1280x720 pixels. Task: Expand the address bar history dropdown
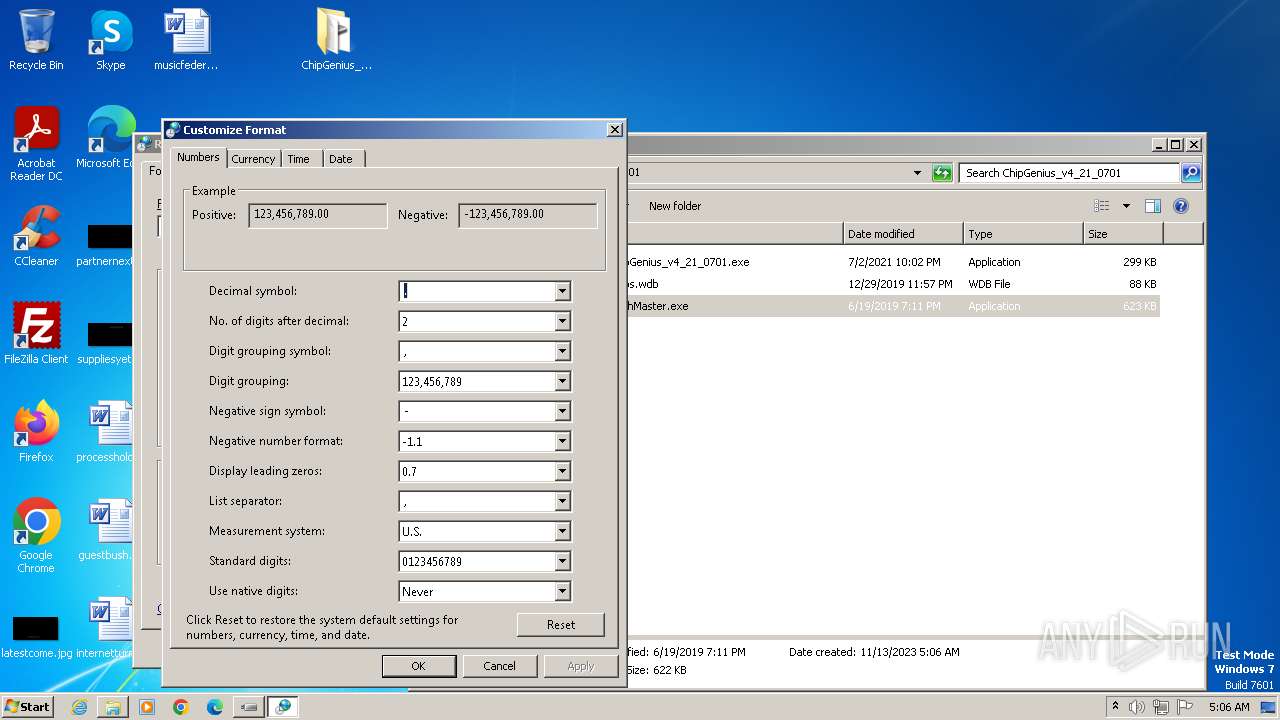click(917, 173)
